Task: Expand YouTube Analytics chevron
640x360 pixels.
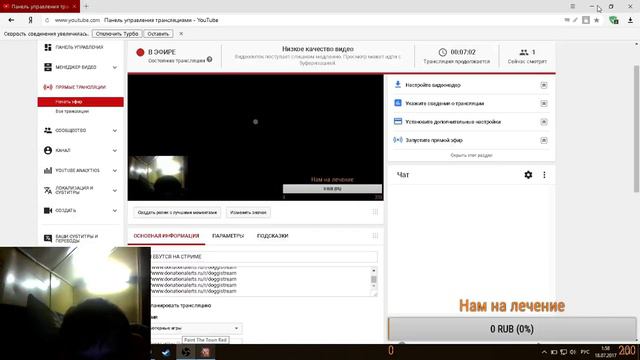Action: coord(115,171)
